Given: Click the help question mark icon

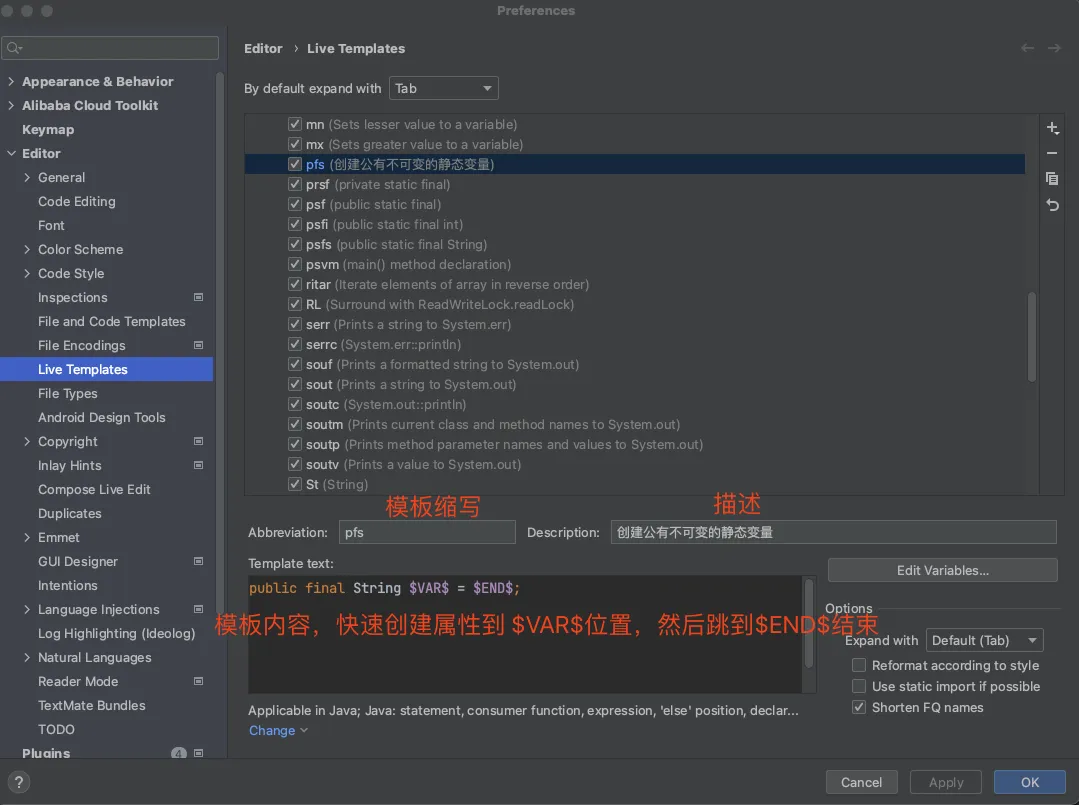Looking at the screenshot, I should (x=19, y=782).
